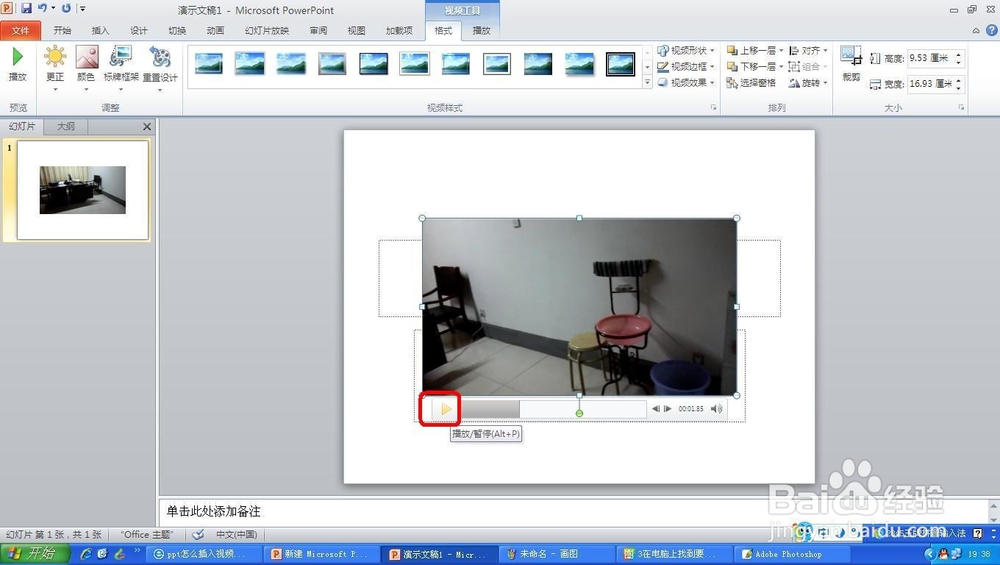Click the video volume speaker icon

click(717, 409)
